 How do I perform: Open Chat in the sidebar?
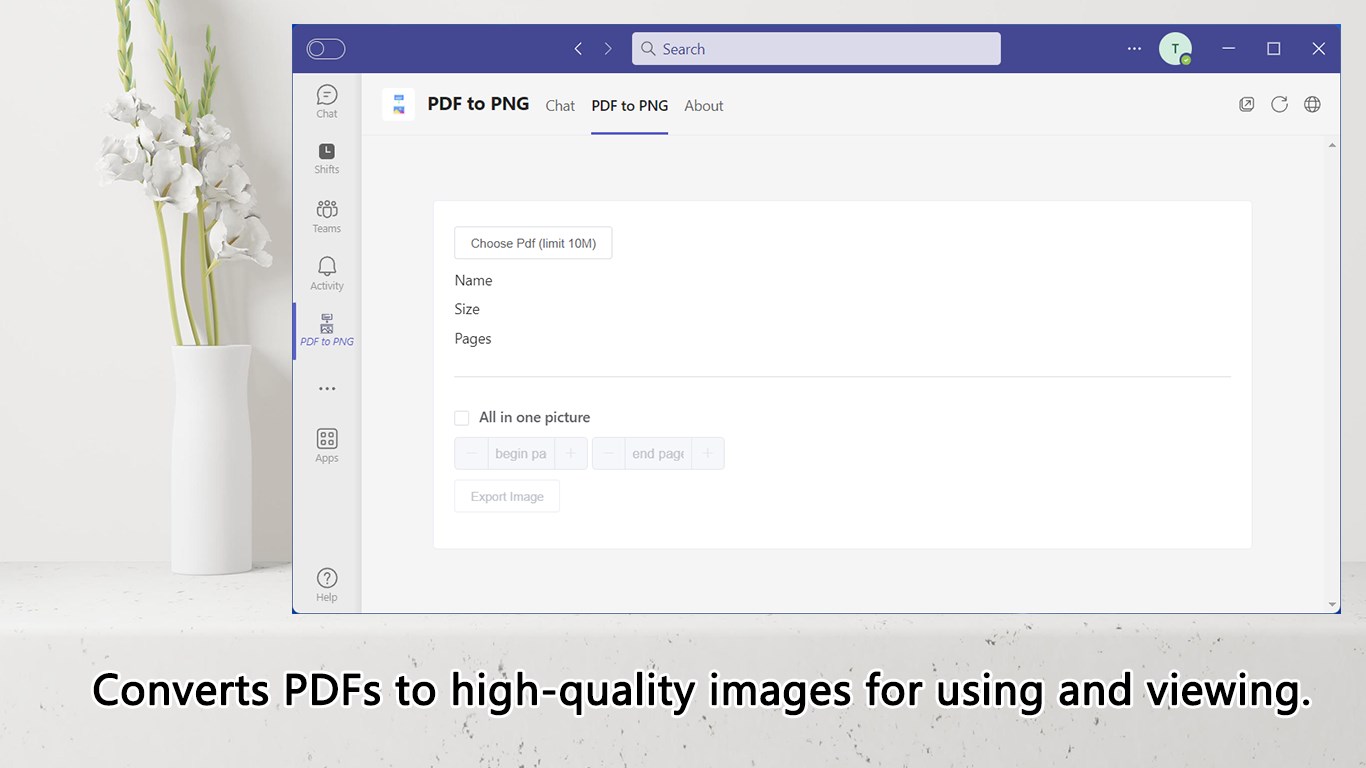pos(327,101)
